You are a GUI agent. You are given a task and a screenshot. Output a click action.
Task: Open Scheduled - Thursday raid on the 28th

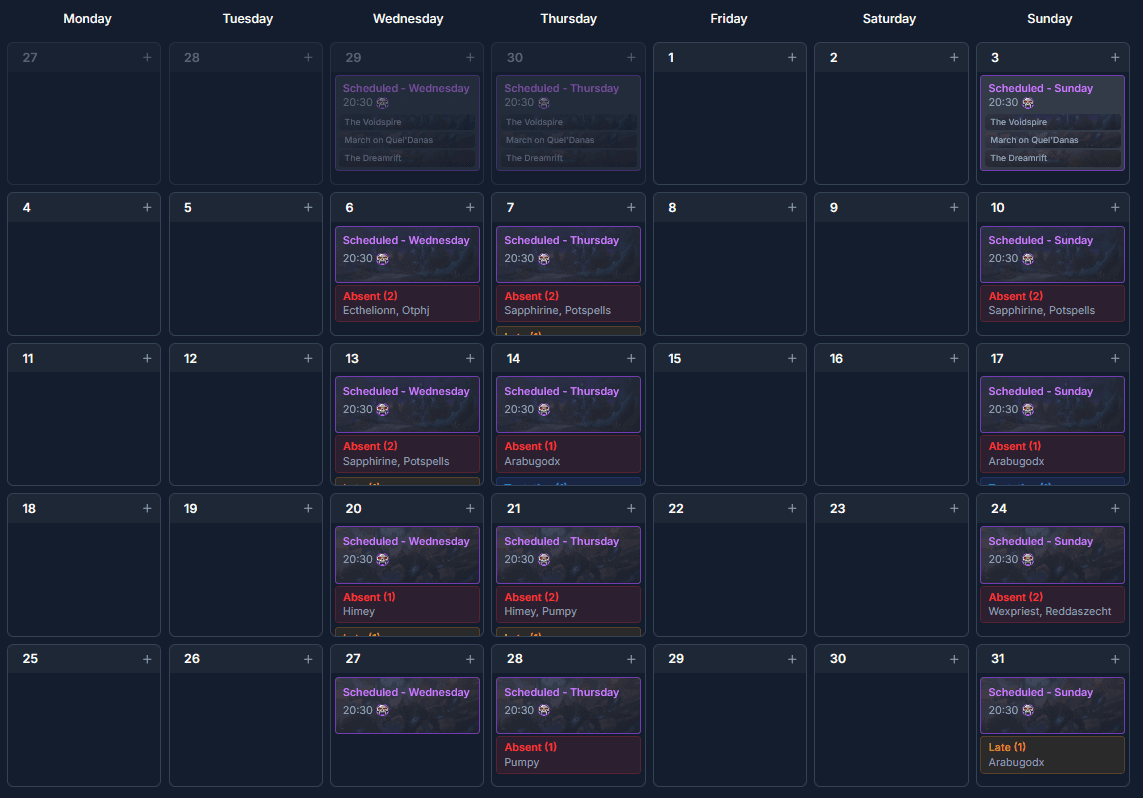pos(568,705)
